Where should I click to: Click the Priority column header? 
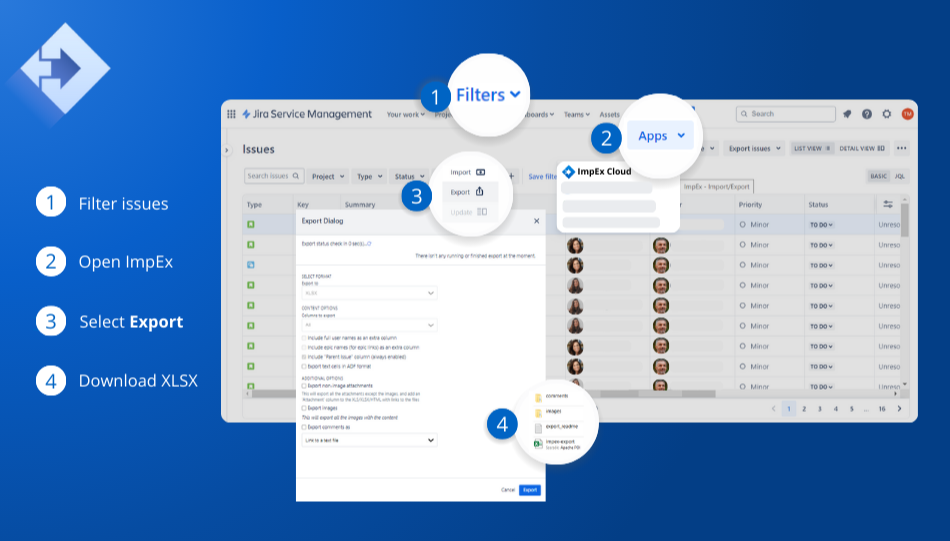coord(750,205)
